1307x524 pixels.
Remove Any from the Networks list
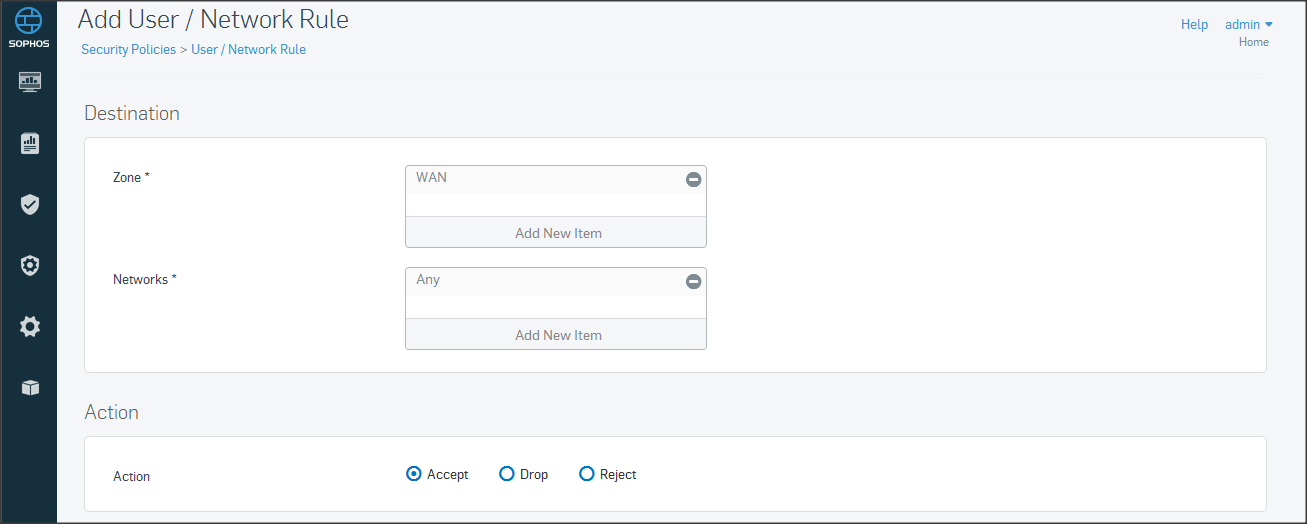693,282
